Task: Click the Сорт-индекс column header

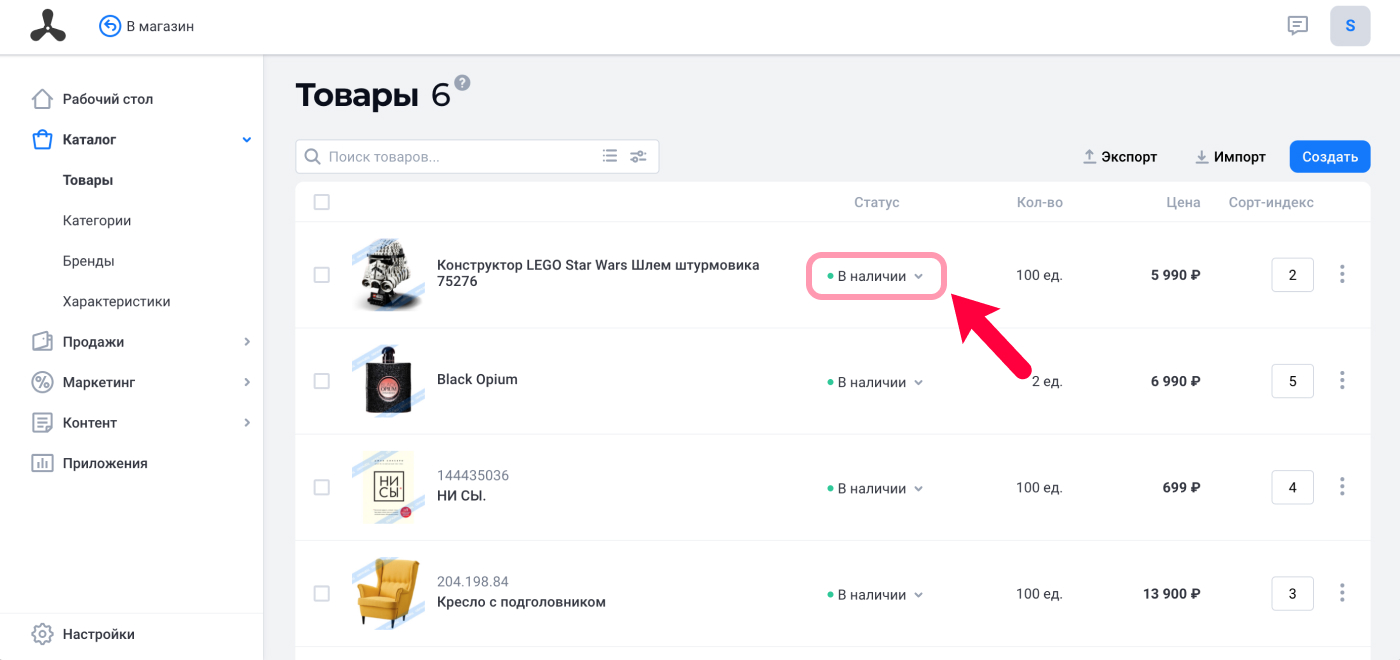Action: (x=1271, y=202)
